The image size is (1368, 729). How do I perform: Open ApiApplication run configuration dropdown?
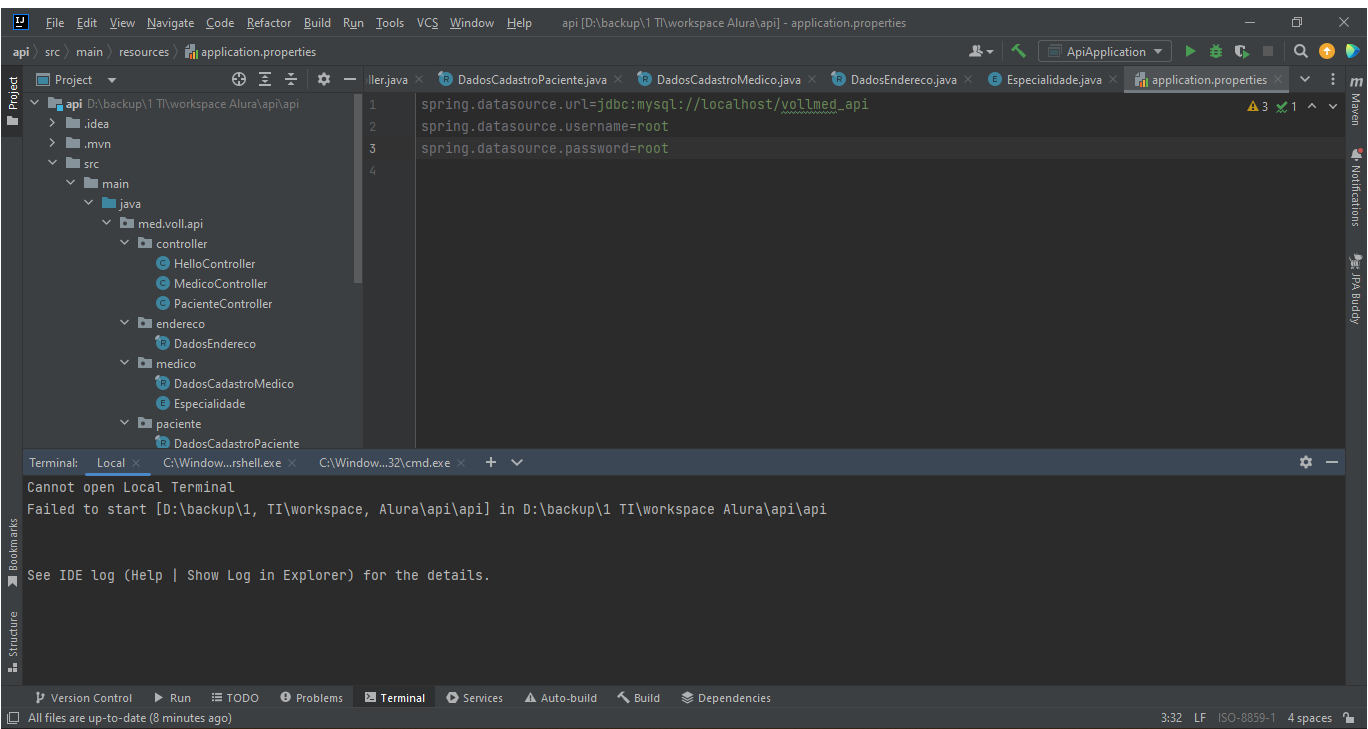[1105, 51]
